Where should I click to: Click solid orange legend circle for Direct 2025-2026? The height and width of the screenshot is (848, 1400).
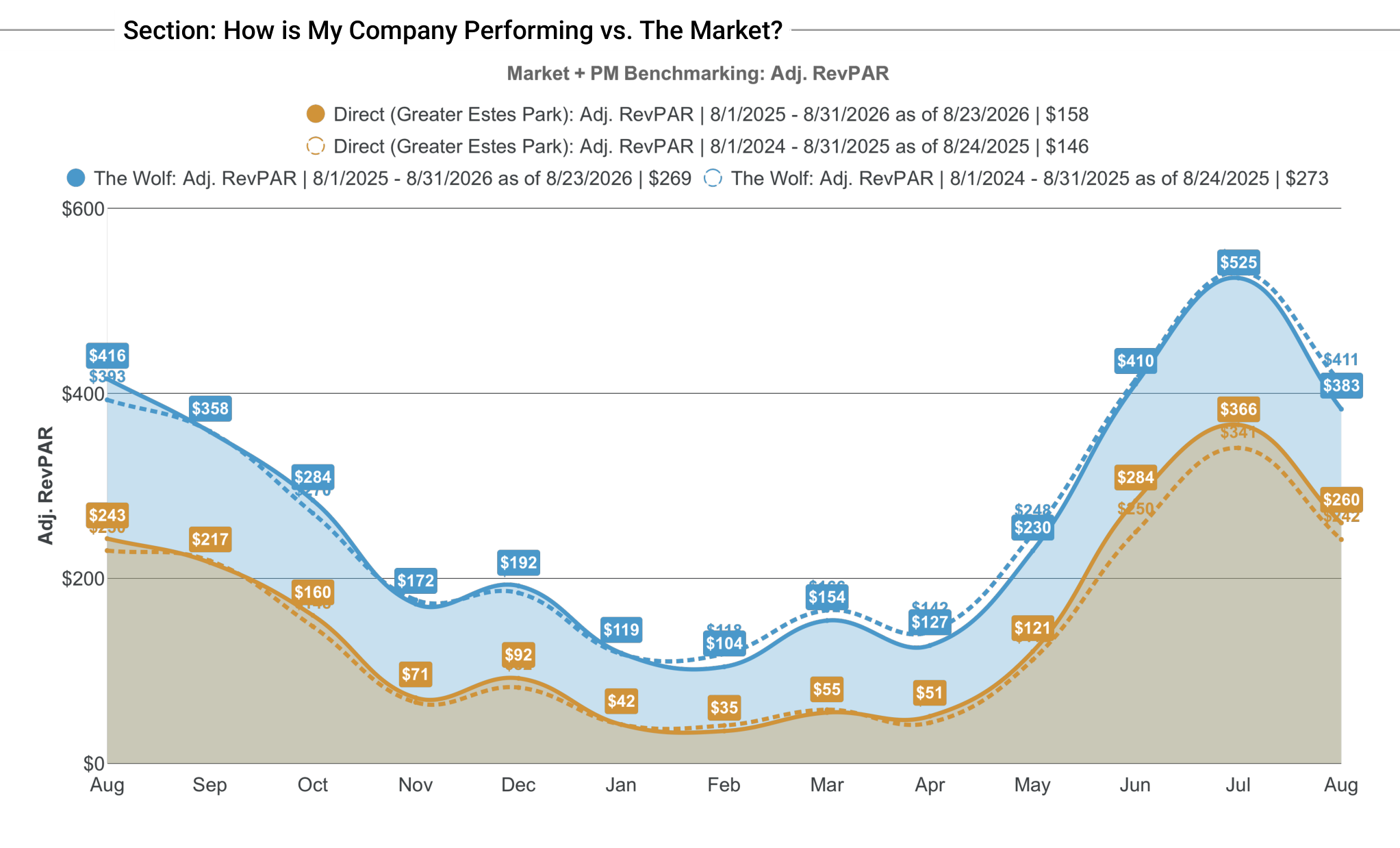point(315,114)
